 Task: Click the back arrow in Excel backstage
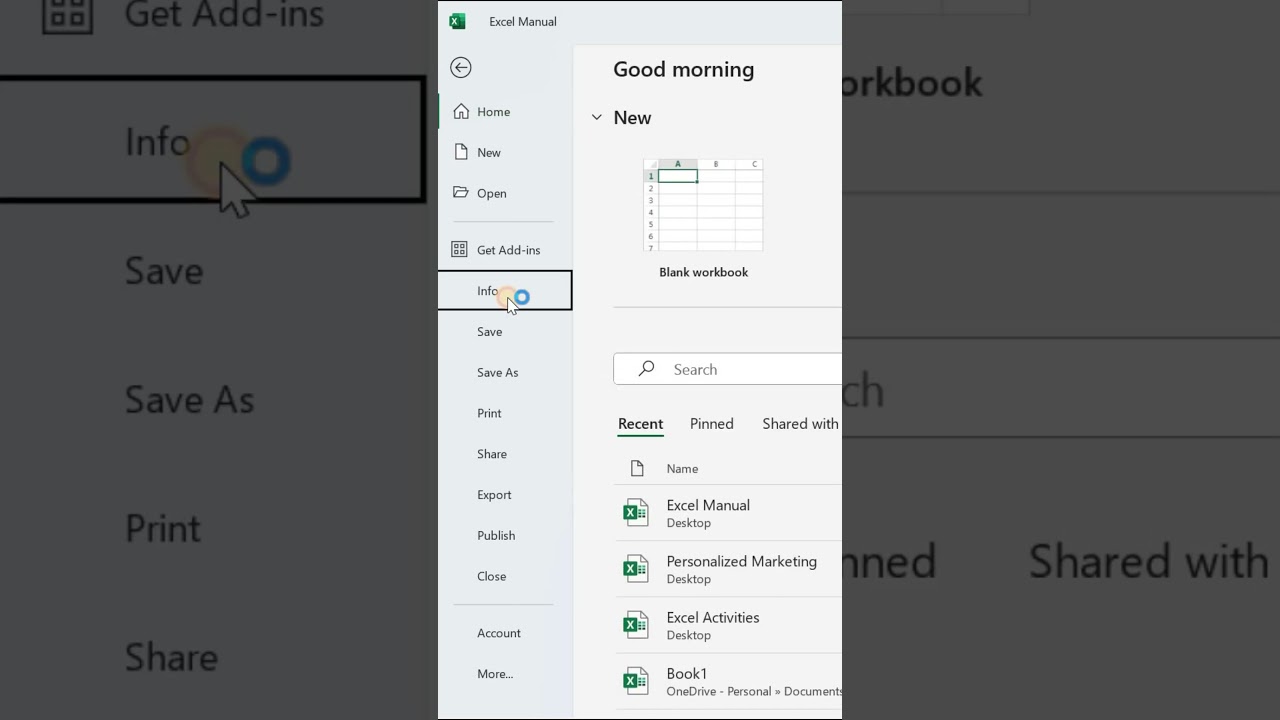coord(460,67)
